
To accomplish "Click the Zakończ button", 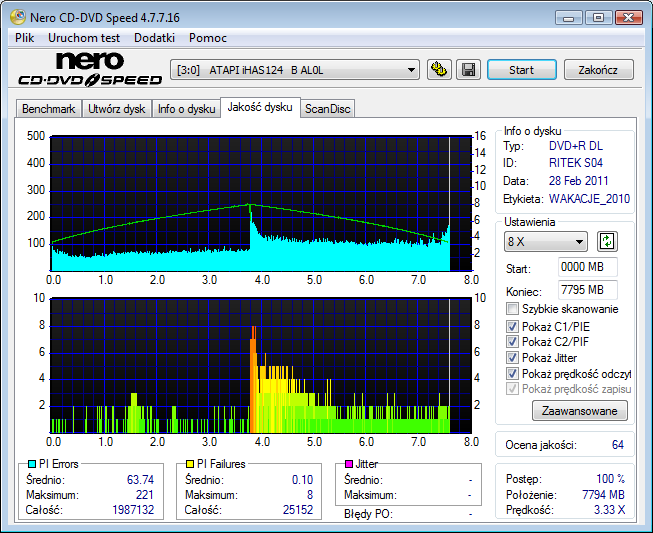I will (x=598, y=70).
